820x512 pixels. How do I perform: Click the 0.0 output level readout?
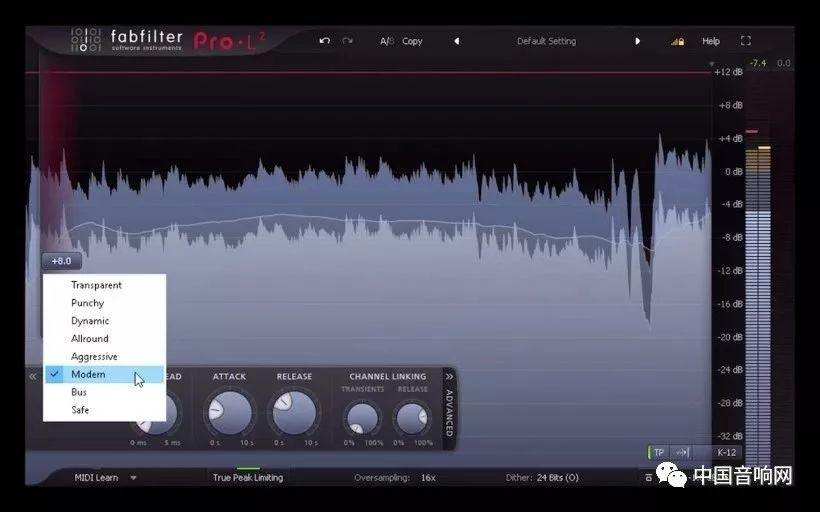coord(783,63)
